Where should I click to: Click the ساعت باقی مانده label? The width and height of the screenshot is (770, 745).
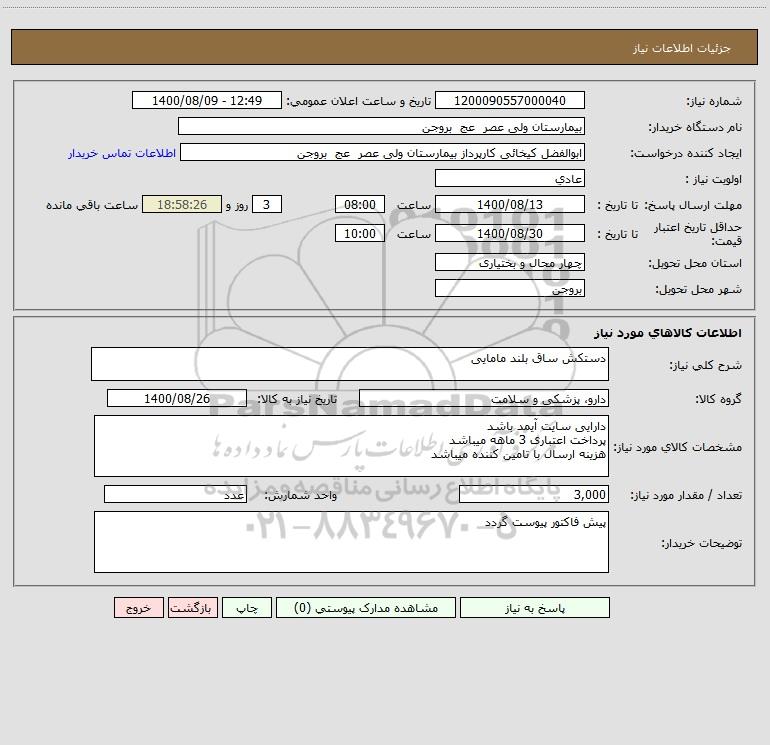92,205
